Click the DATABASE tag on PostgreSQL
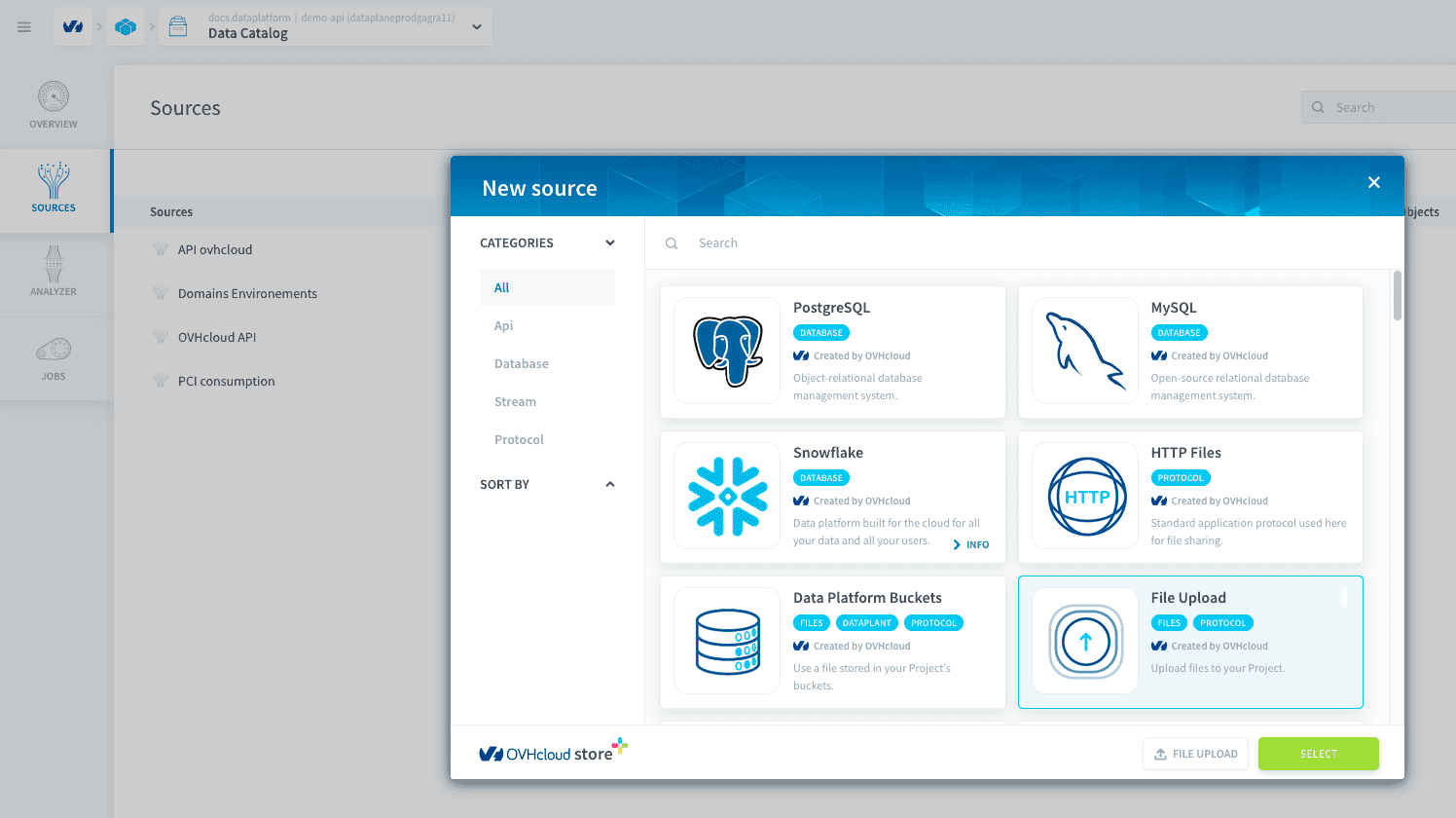The image size is (1456, 818). (821, 333)
